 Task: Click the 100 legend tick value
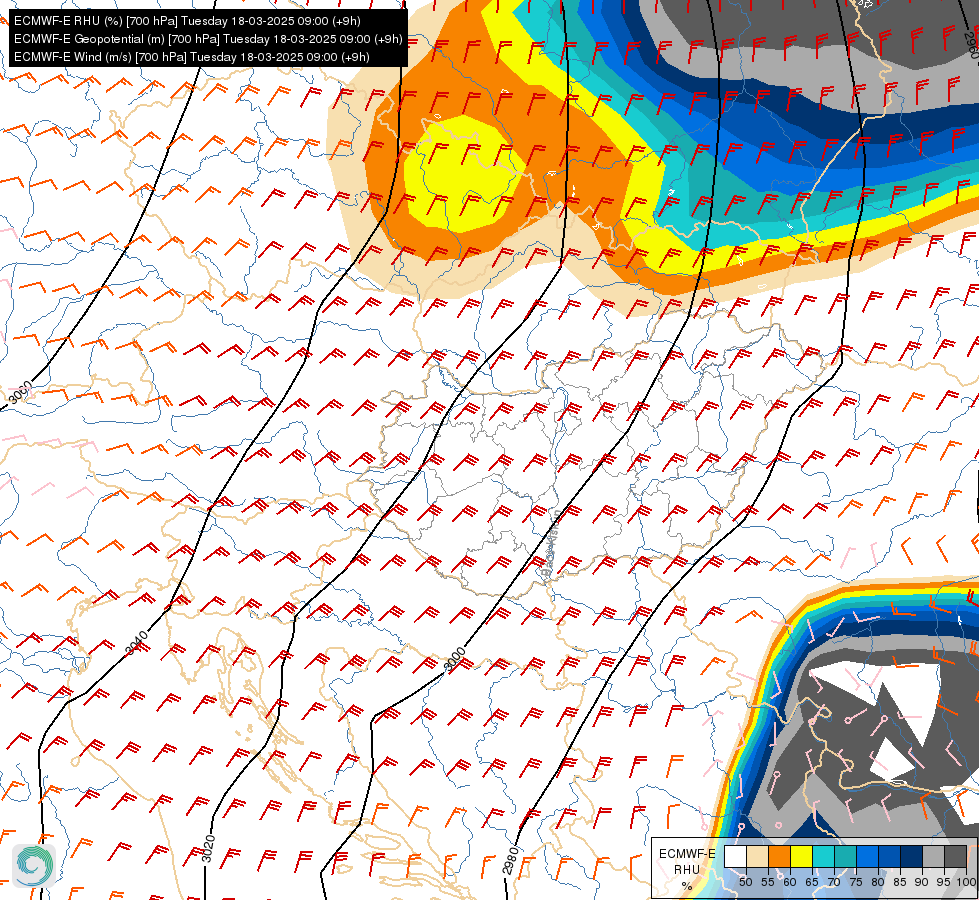point(966,882)
